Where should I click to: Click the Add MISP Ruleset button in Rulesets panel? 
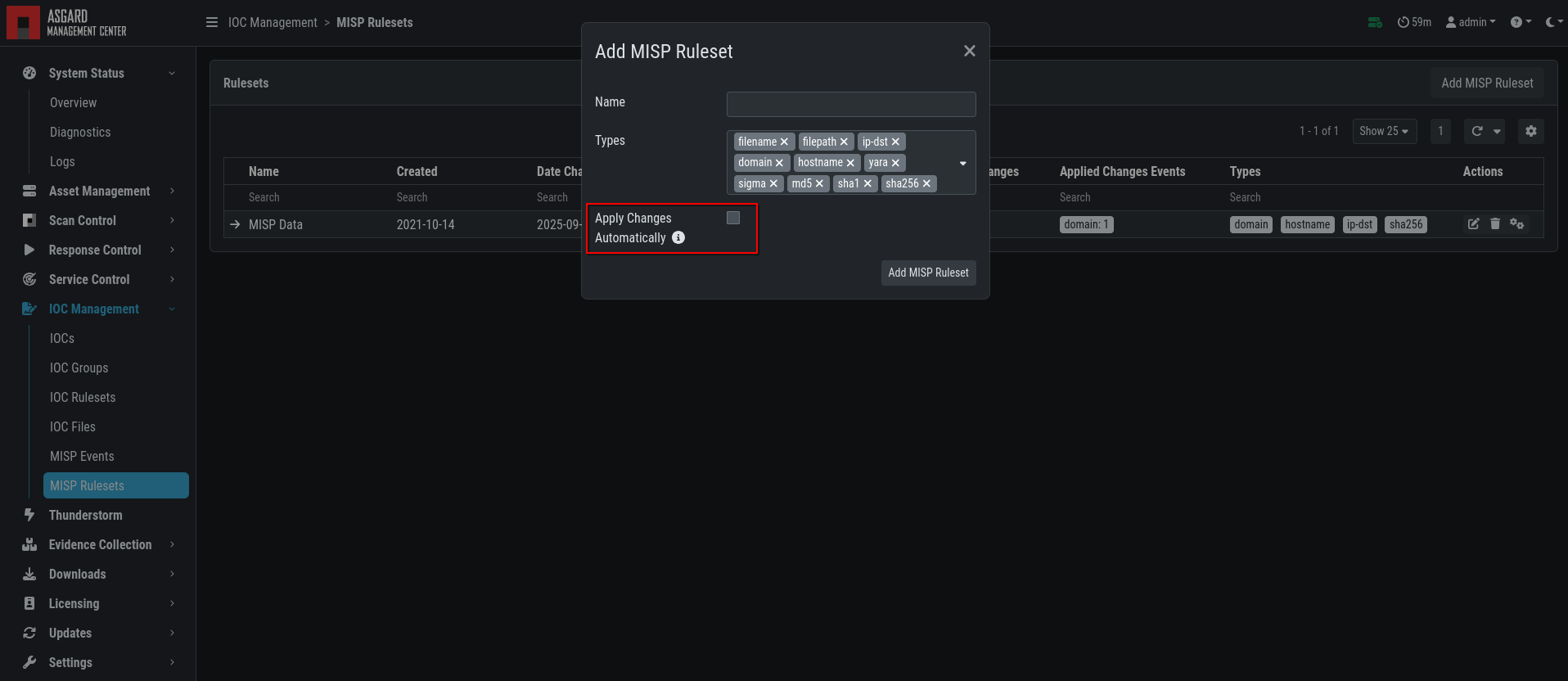tap(1487, 83)
